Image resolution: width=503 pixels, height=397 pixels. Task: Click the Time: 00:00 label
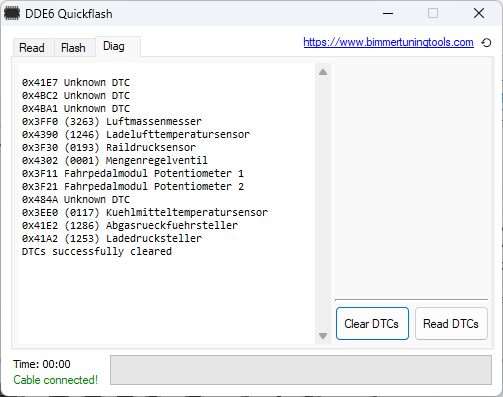pyautogui.click(x=42, y=364)
